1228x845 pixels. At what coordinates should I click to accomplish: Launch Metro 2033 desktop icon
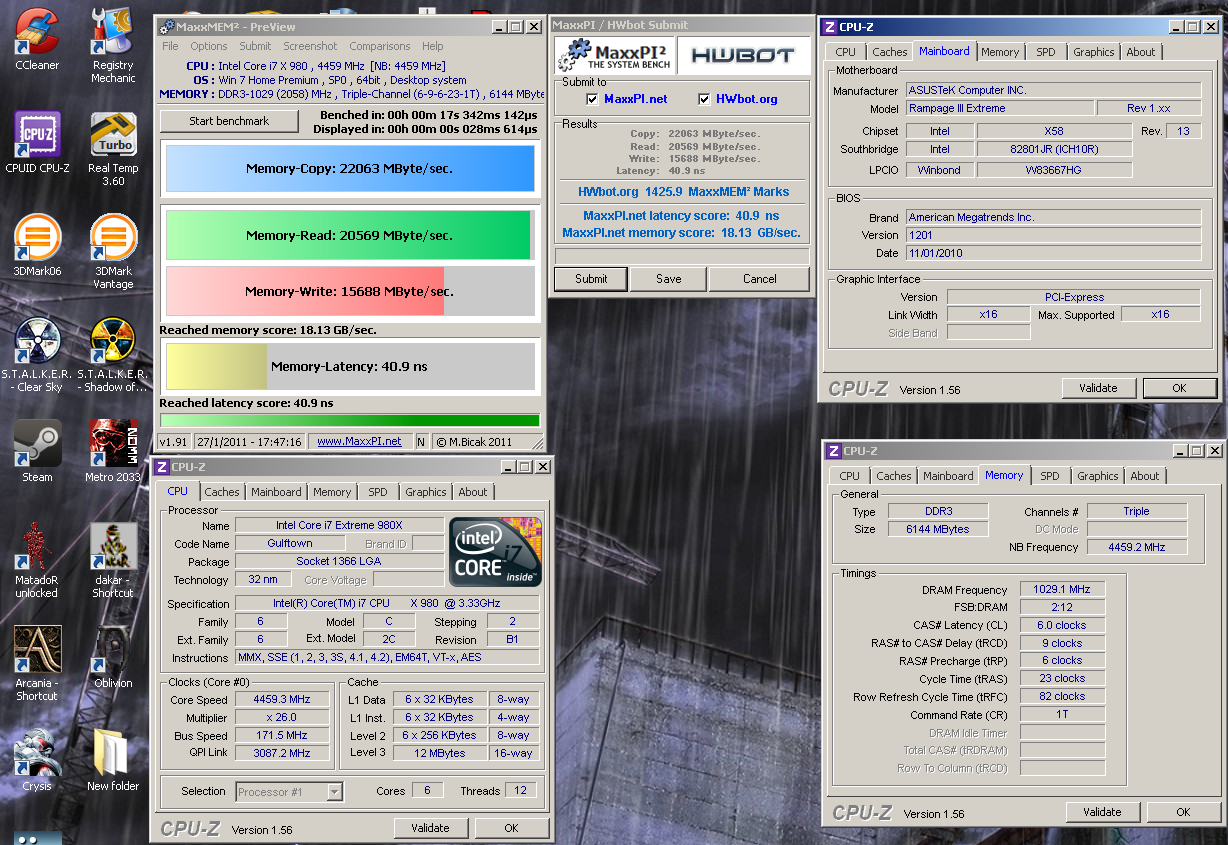pos(113,451)
